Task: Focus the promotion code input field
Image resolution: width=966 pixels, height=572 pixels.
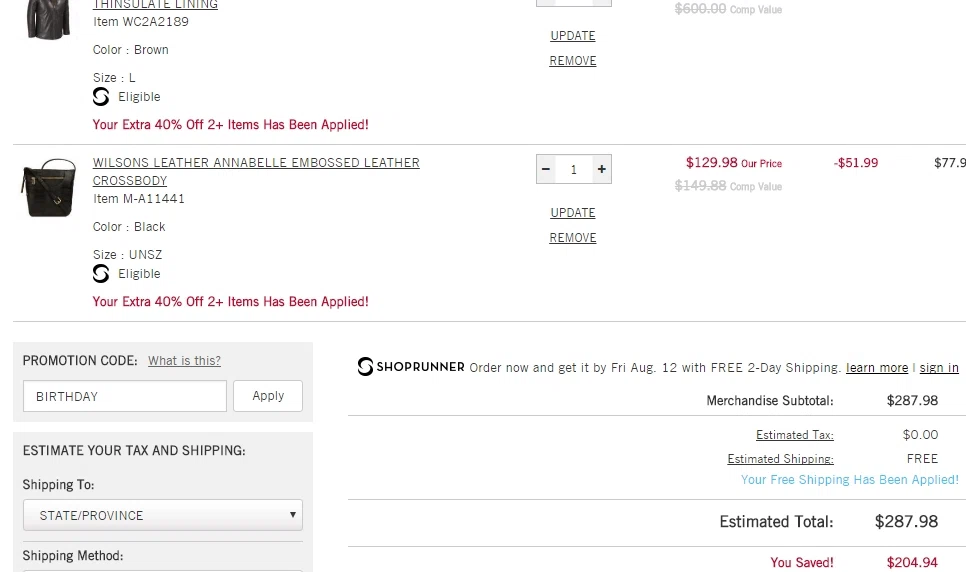Action: point(125,396)
